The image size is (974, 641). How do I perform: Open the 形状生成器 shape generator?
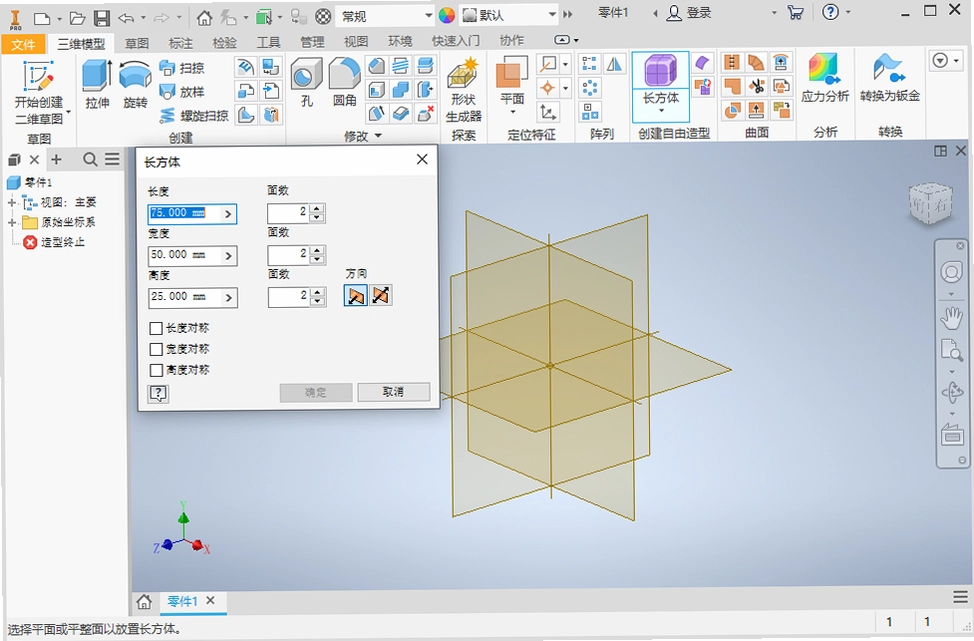pyautogui.click(x=463, y=91)
